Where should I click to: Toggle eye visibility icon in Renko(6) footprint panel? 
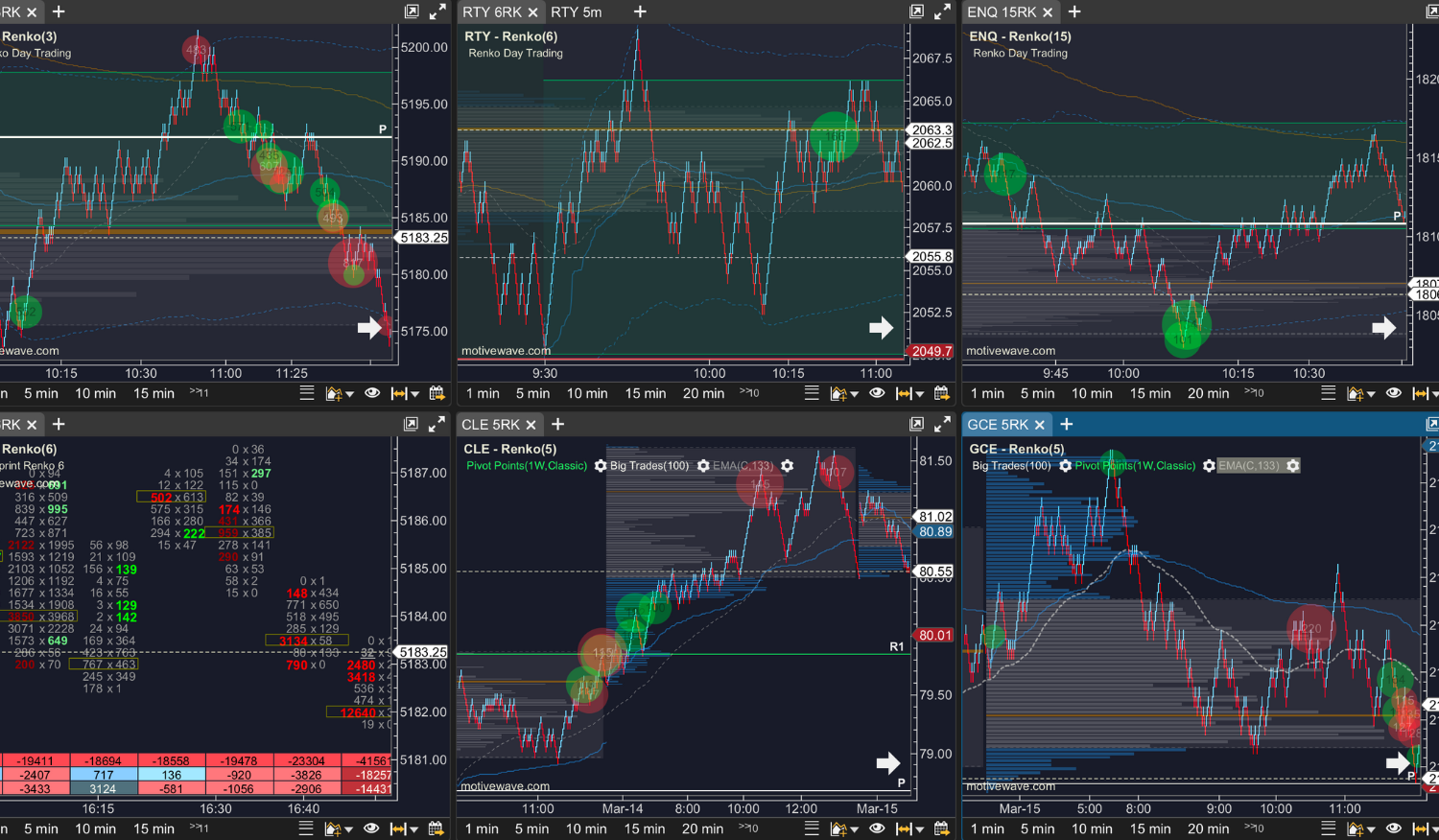coord(371,828)
